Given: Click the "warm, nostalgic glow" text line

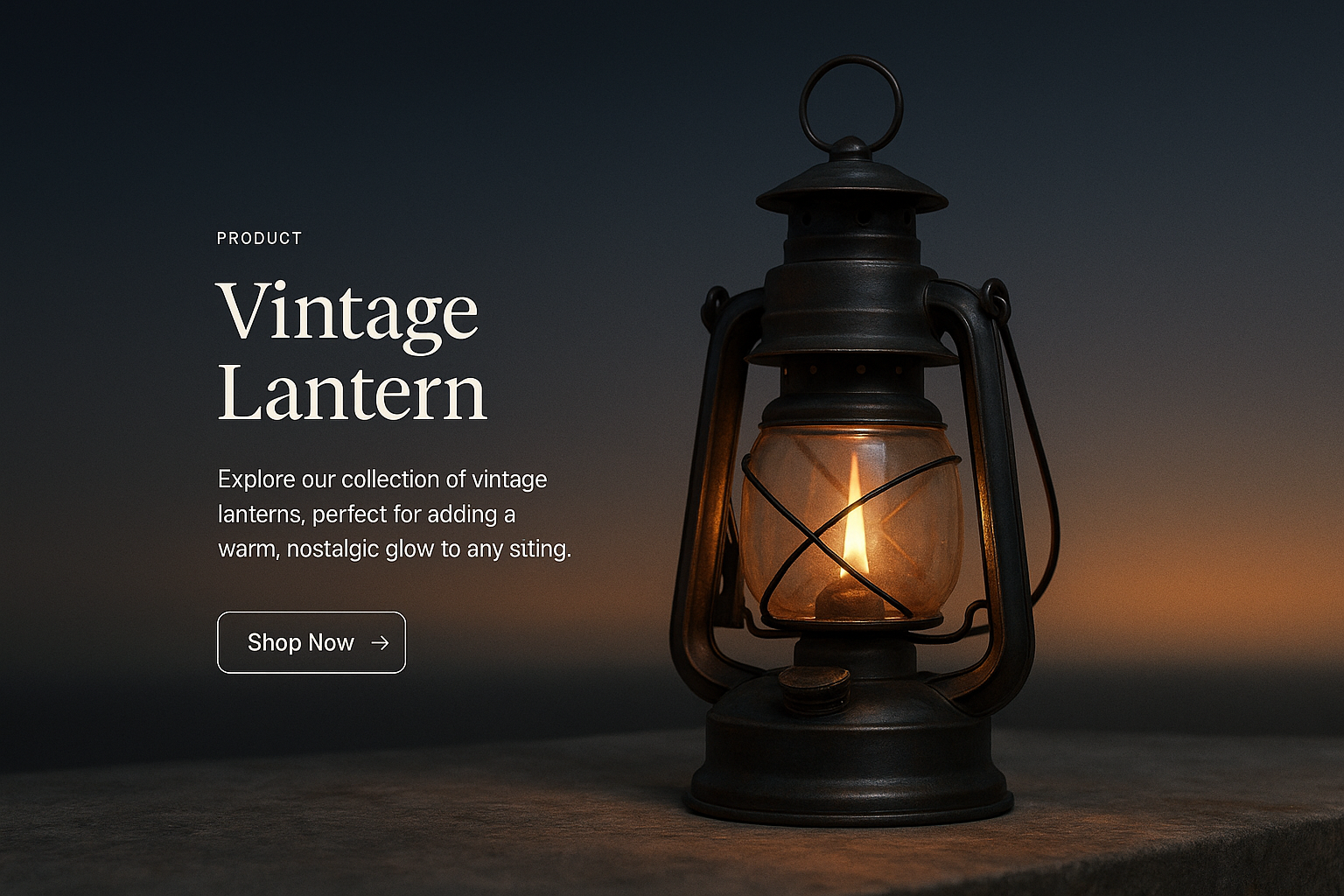Looking at the screenshot, I should 395,549.
